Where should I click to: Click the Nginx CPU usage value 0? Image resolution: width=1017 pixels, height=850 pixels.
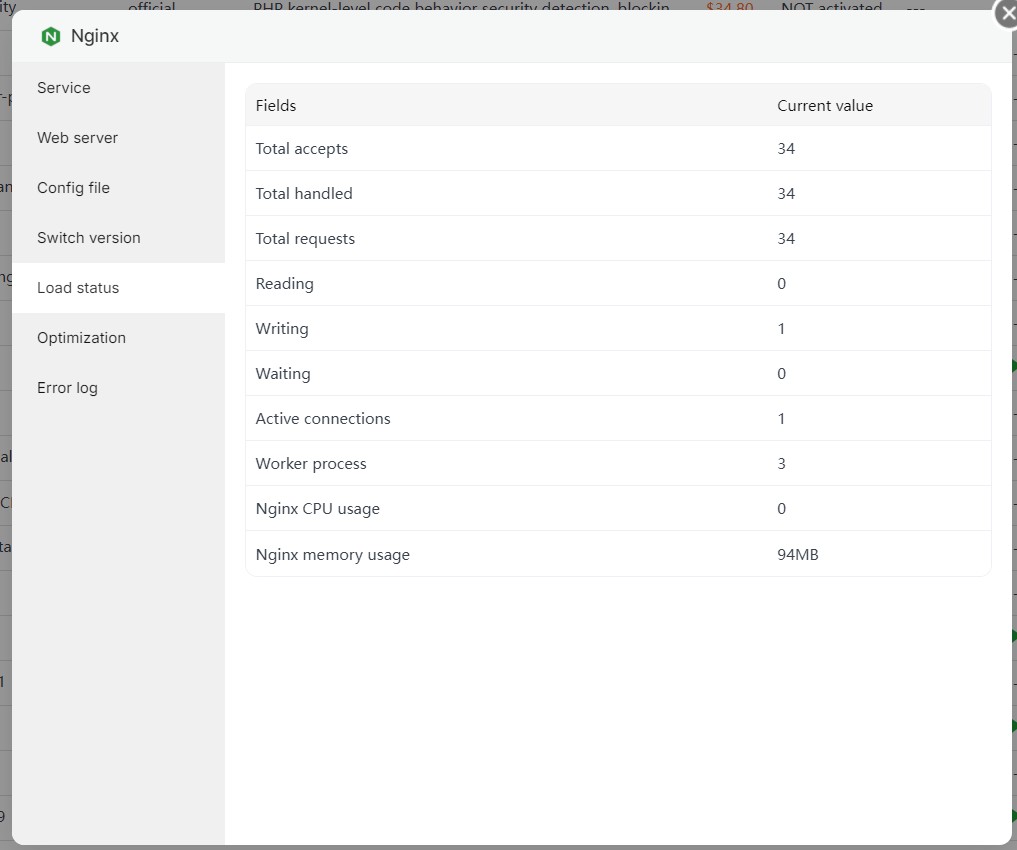click(782, 508)
